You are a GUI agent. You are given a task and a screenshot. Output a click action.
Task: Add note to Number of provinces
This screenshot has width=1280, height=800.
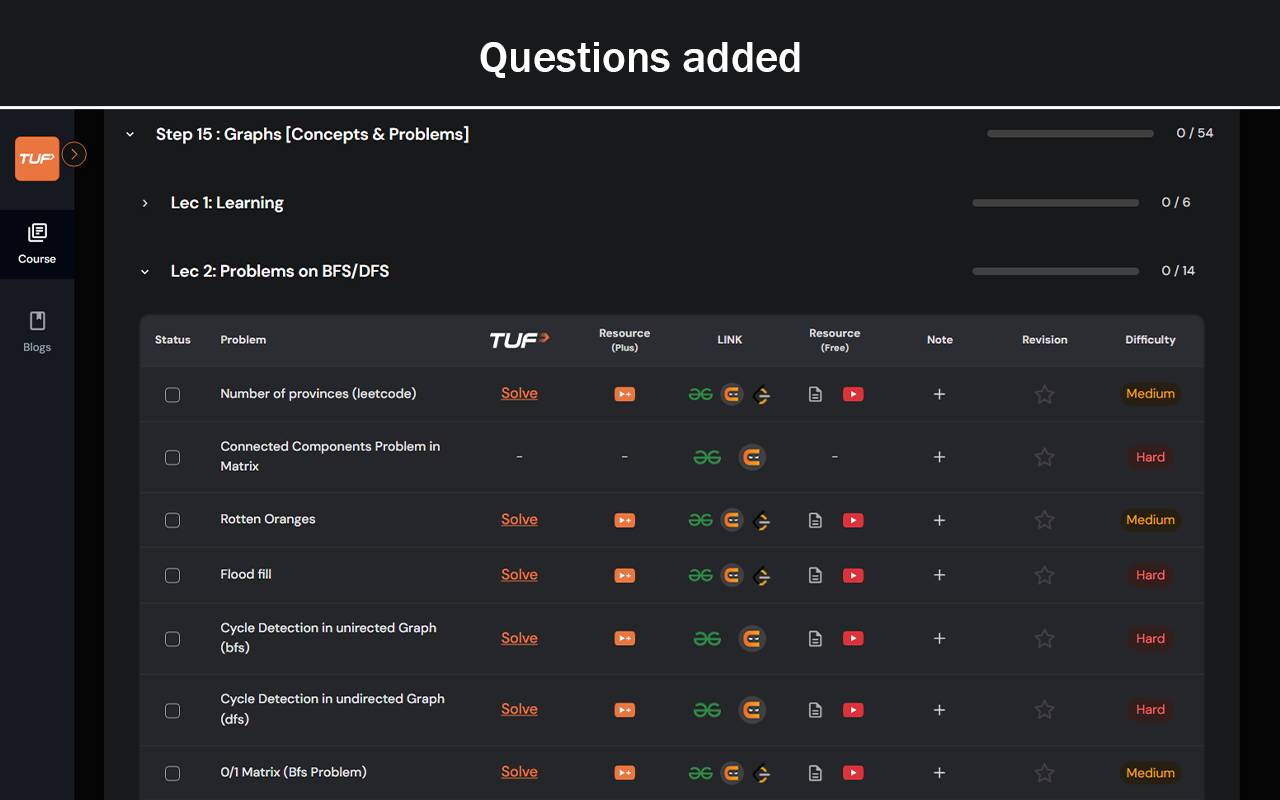pos(939,394)
